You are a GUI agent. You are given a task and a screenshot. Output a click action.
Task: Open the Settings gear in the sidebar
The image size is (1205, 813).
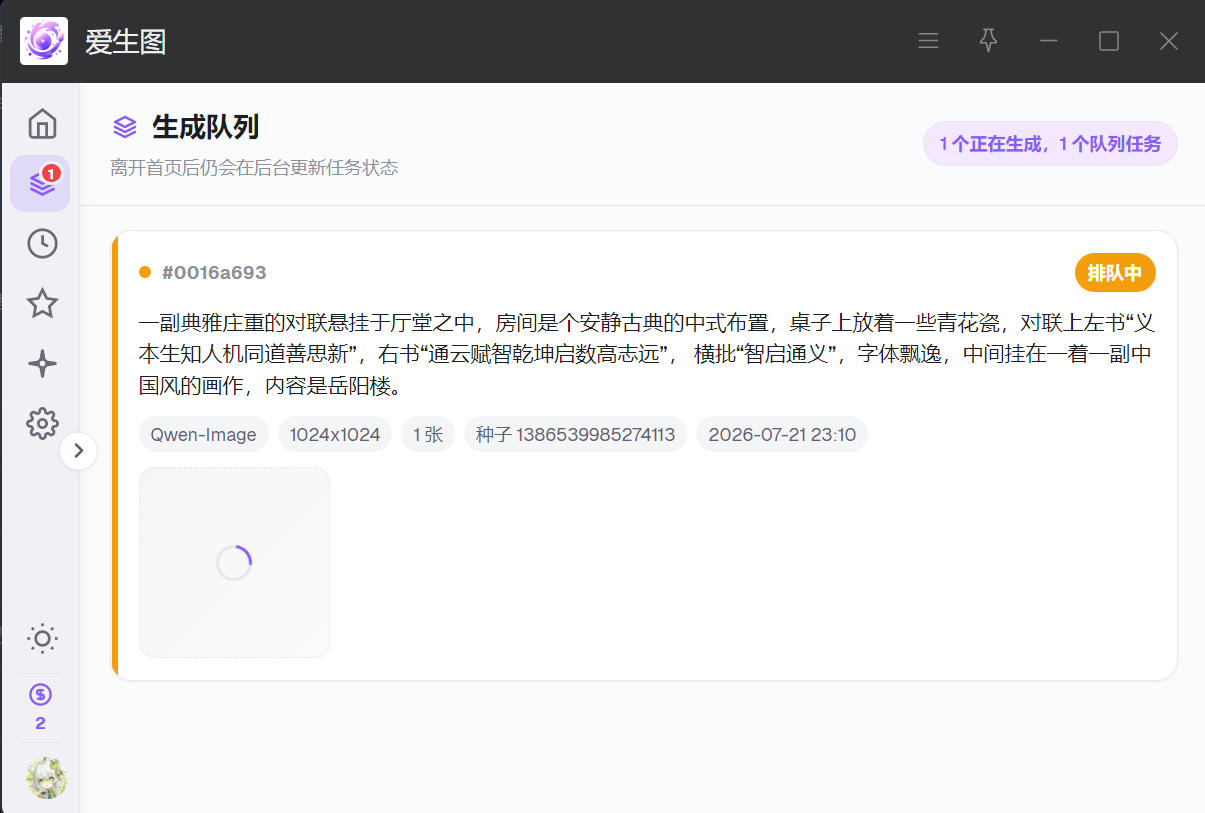[x=42, y=424]
